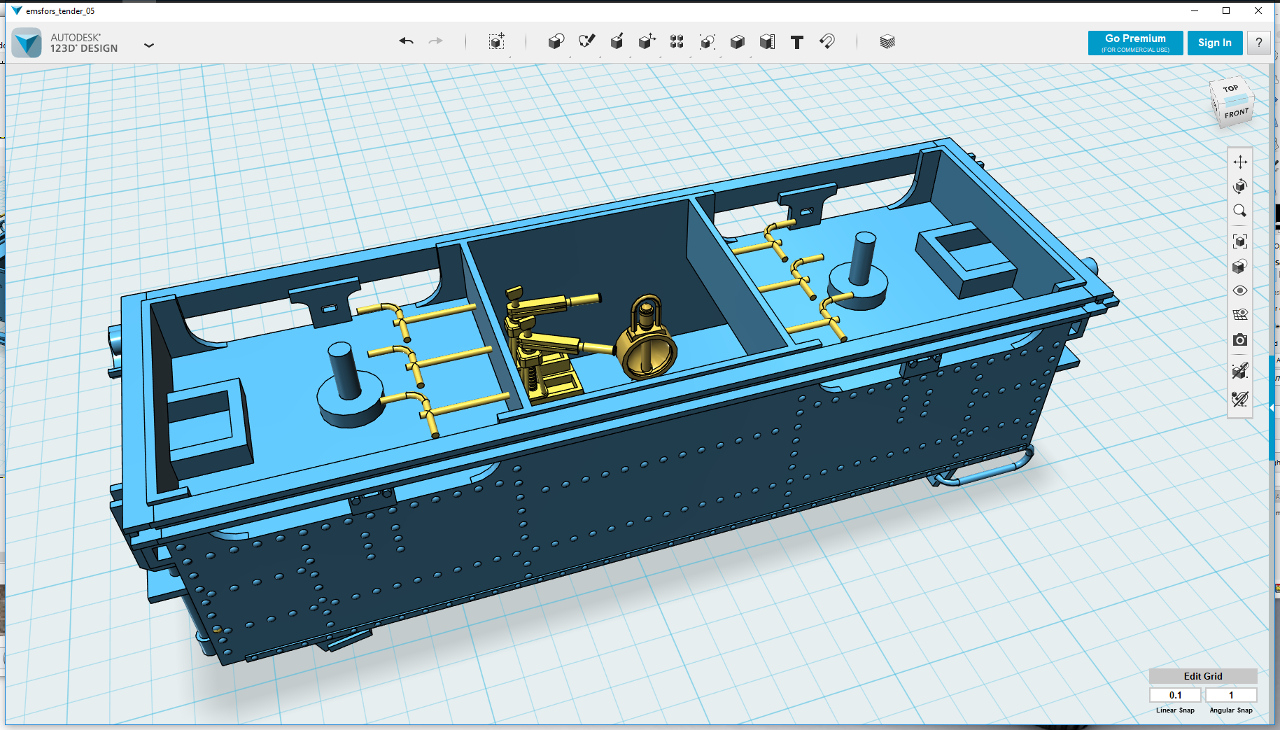This screenshot has height=730, width=1280.
Task: Open the view style cube icon
Action: [x=1240, y=266]
